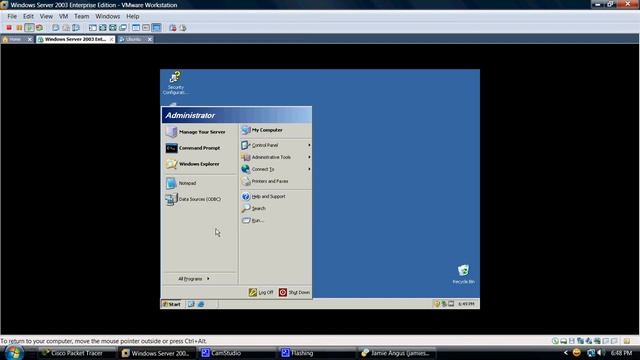The height and width of the screenshot is (360, 640).
Task: Open the Recycle Bin desktop icon
Action: (463, 274)
